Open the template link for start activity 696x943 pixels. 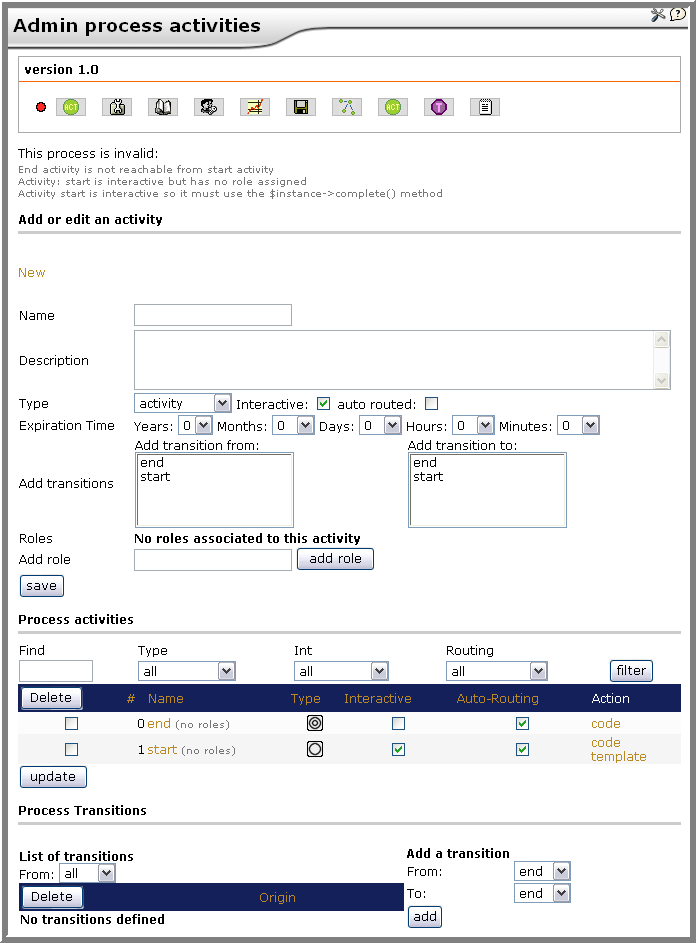[x=618, y=757]
